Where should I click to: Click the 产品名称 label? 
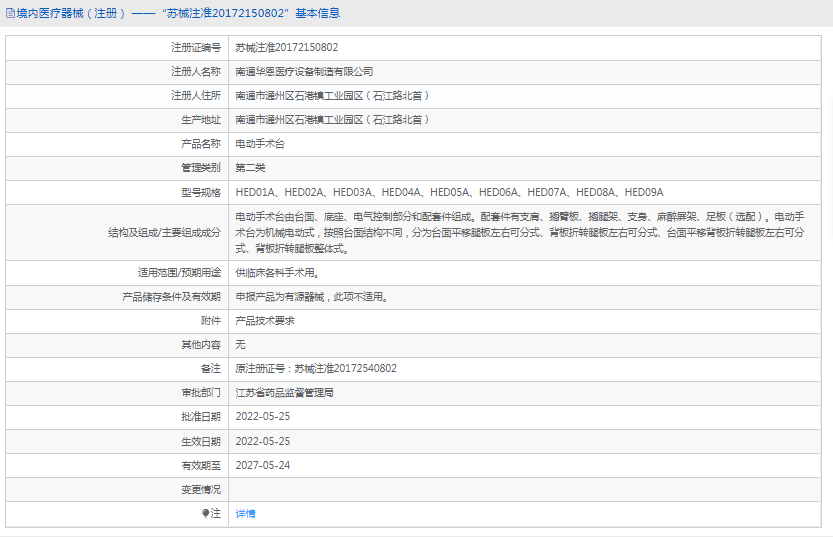tap(201, 144)
